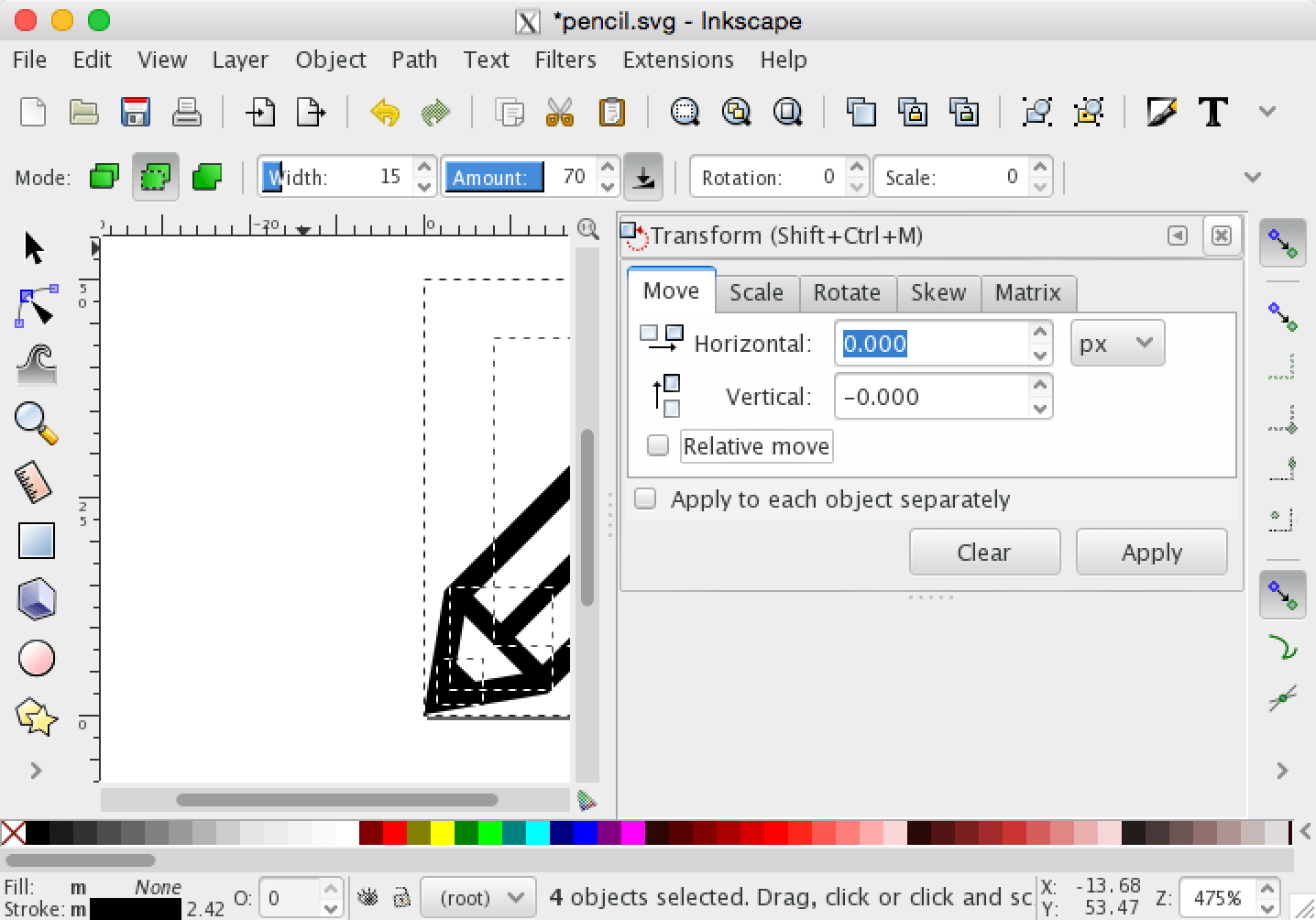Clear the transform values
The width and height of the screenshot is (1316, 920).
(983, 552)
